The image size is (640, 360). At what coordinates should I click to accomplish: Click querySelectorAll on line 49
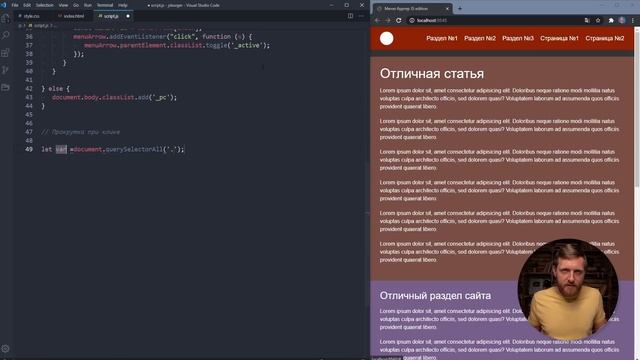(x=133, y=149)
